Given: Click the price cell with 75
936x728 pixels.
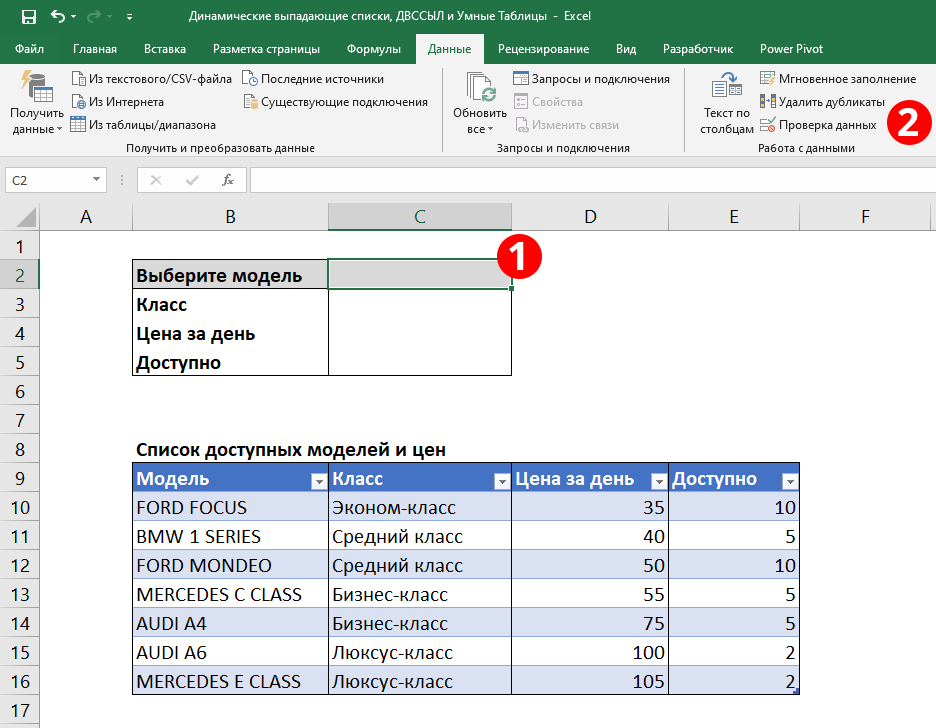Looking at the screenshot, I should pos(590,624).
